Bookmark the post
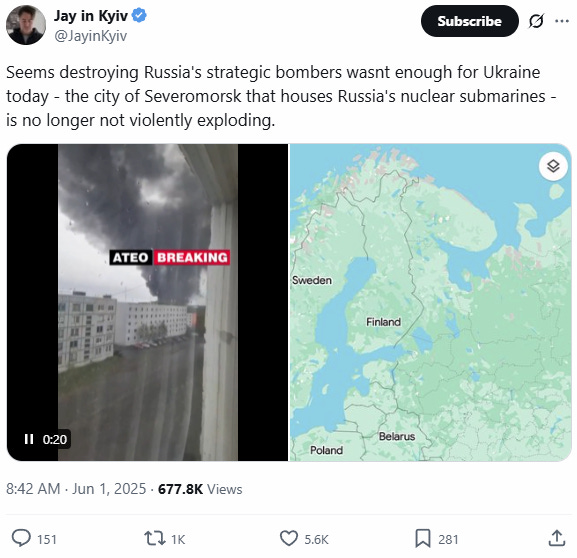This screenshot has width=577, height=558. [x=423, y=538]
